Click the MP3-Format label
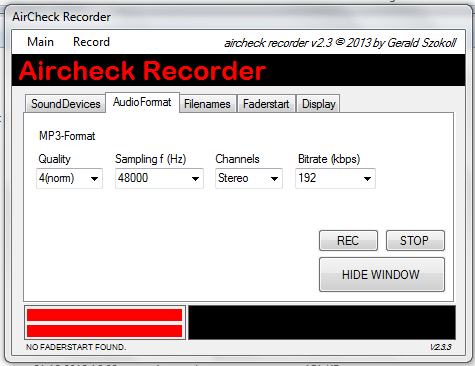Screen dimensions: 475x366 pos(67,136)
